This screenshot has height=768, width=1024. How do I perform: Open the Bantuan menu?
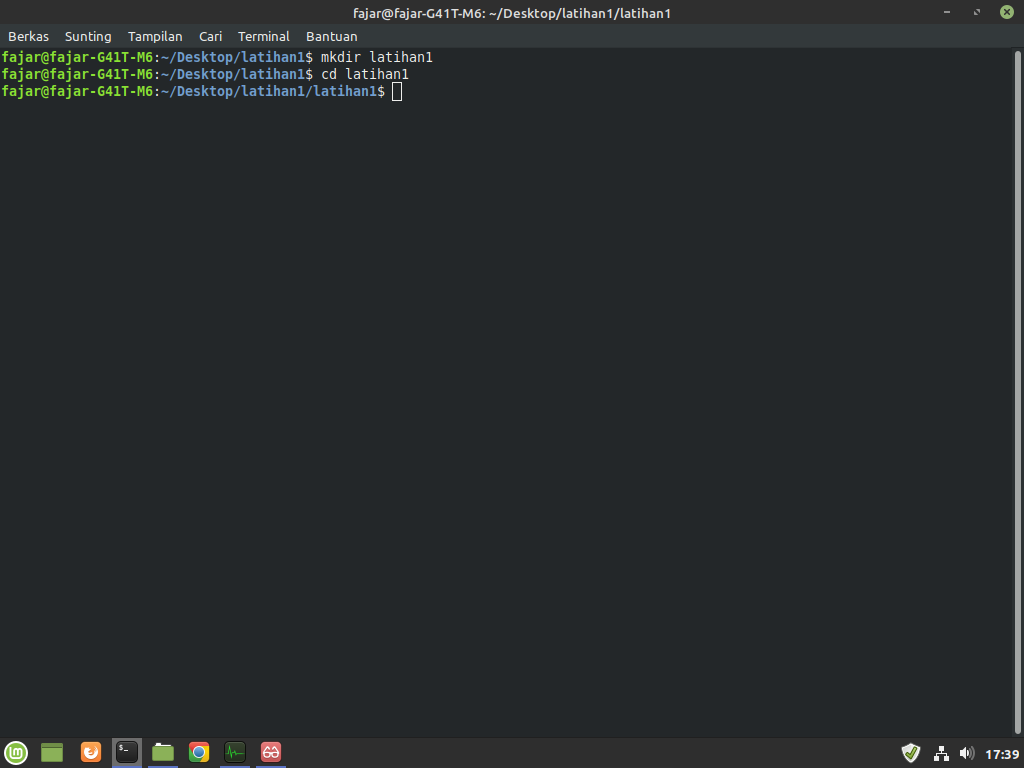[332, 37]
